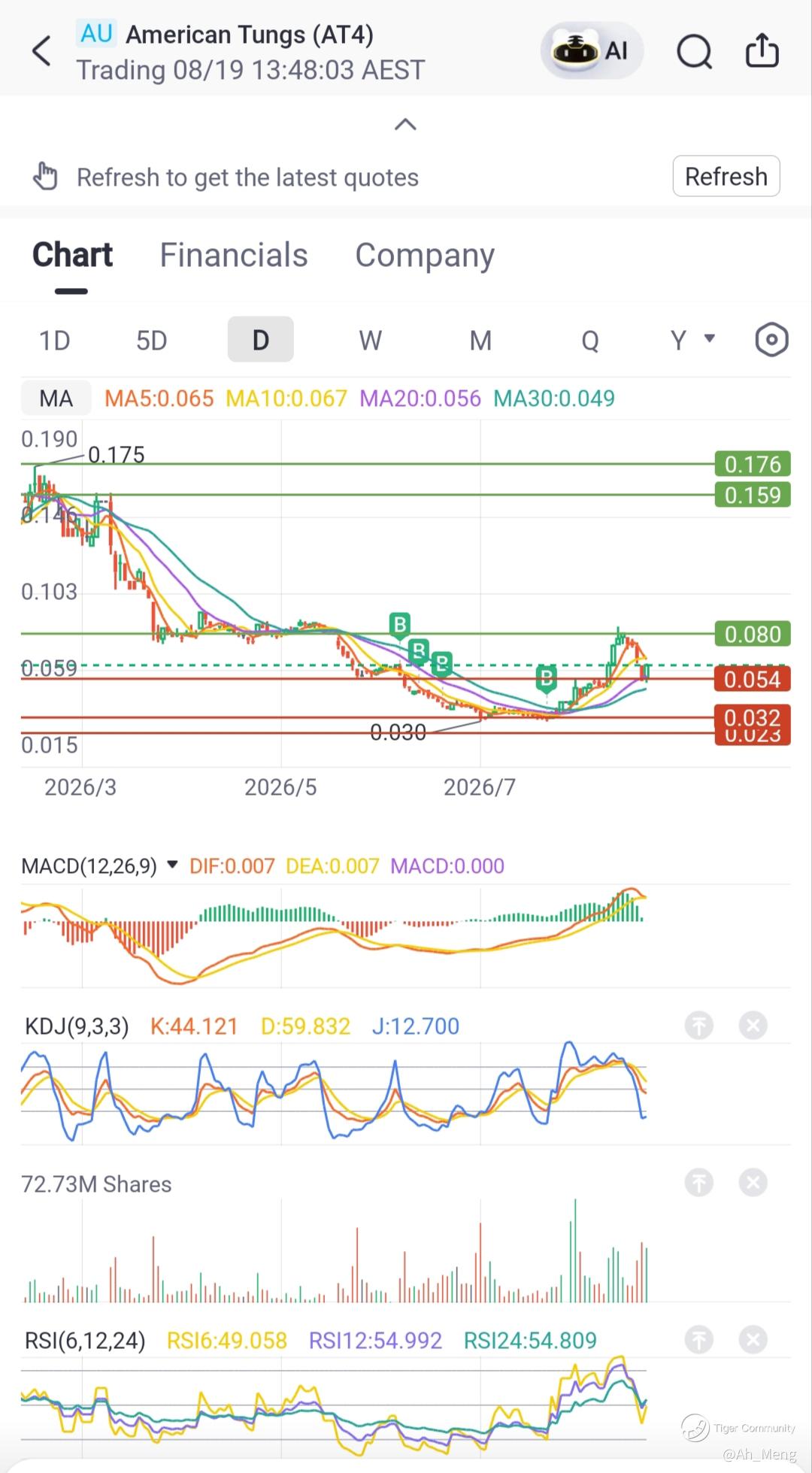Select the M monthly timeframe

click(480, 341)
